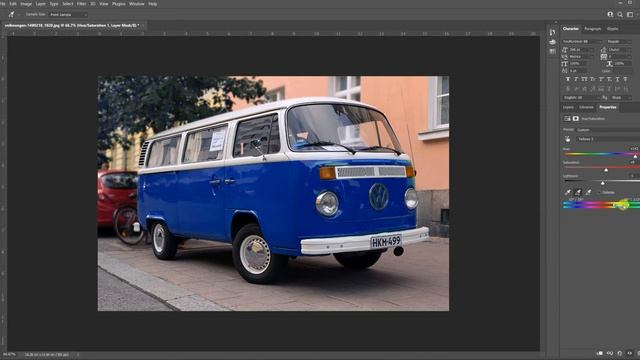
Task: Open the kerning Metrics dropdown
Action: 581,57
